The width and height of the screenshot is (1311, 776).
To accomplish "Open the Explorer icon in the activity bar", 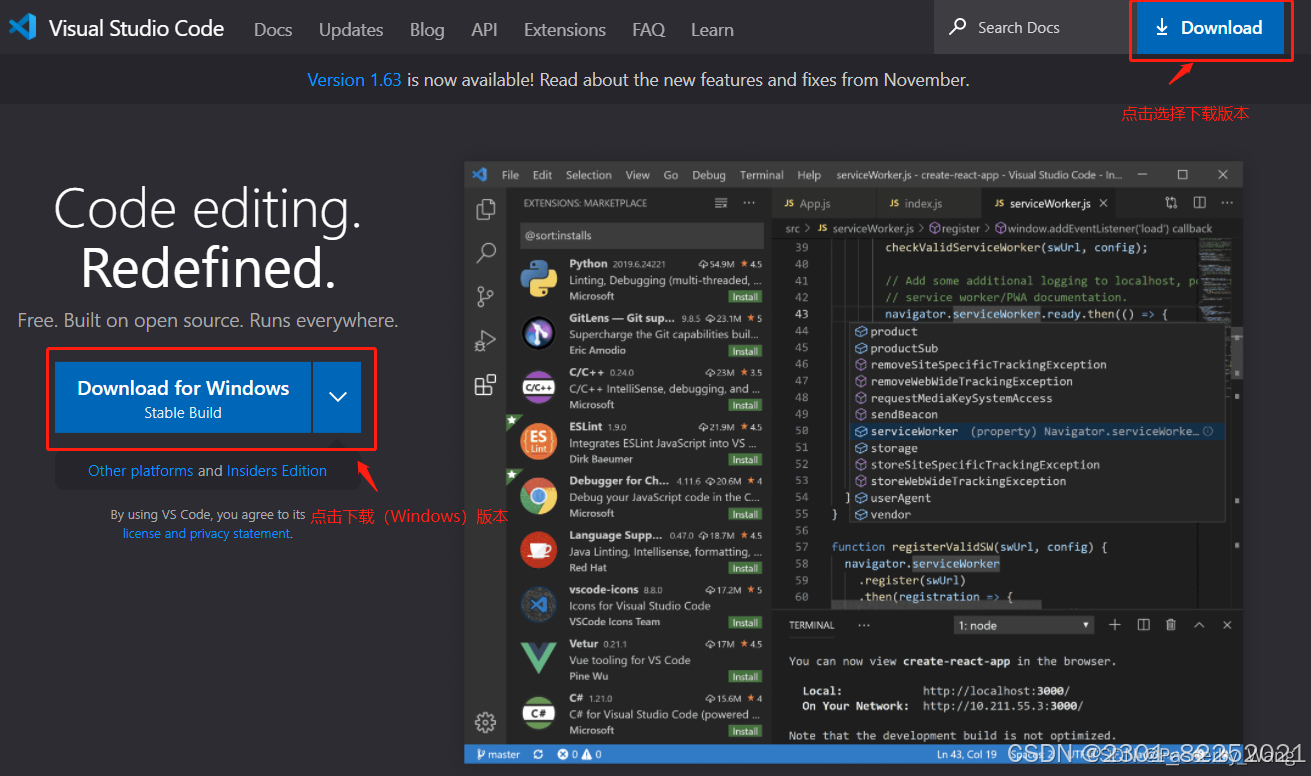I will (486, 209).
